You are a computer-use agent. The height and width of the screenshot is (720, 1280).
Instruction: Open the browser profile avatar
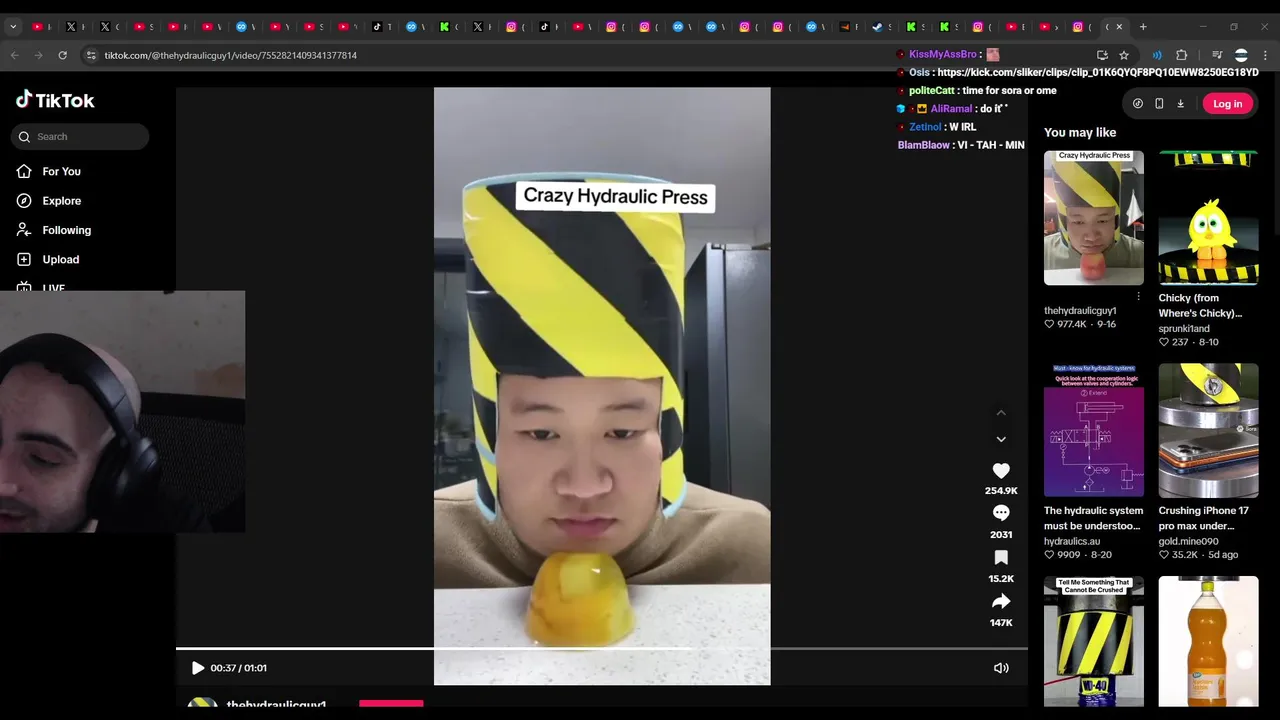pyautogui.click(x=1241, y=55)
